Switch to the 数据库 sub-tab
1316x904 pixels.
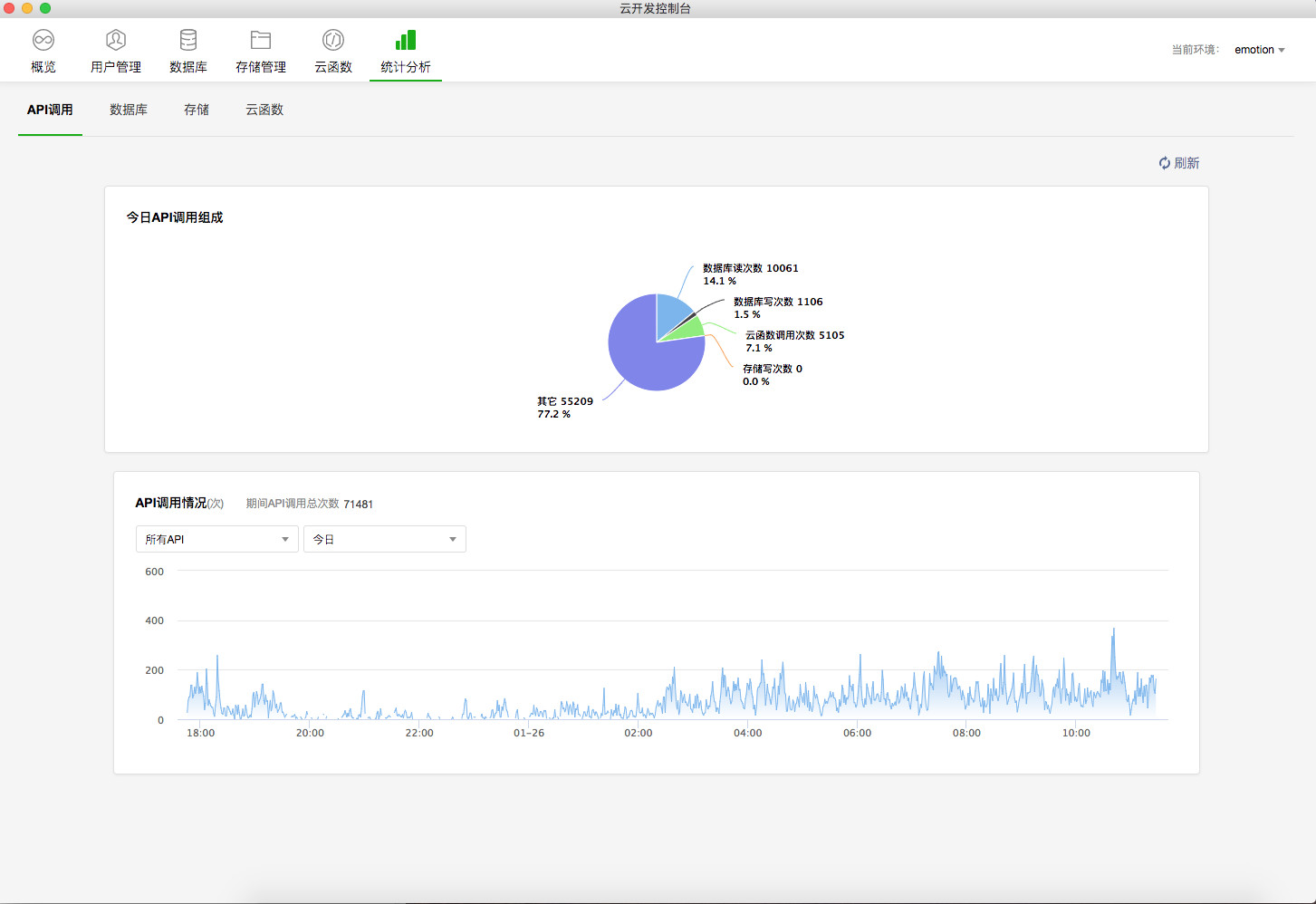[x=129, y=110]
